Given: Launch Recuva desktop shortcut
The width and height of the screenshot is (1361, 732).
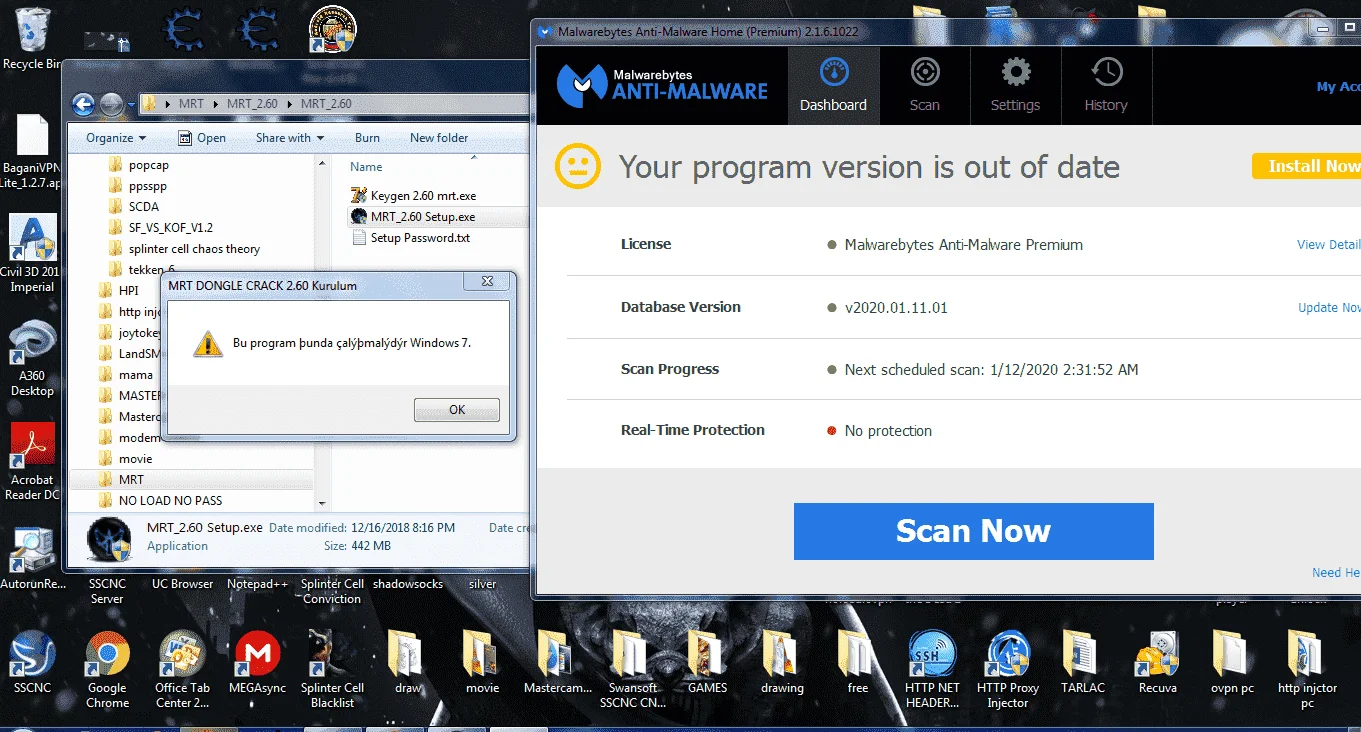Looking at the screenshot, I should 1157,663.
